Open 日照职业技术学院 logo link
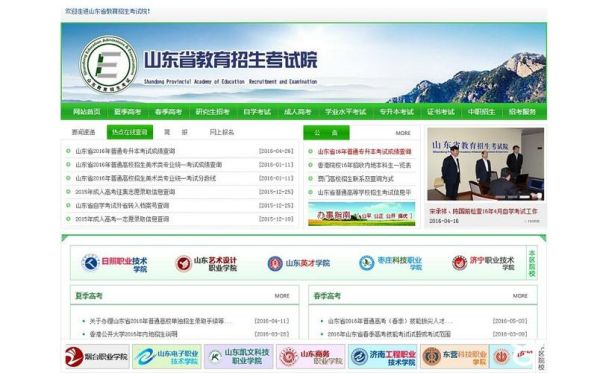This screenshot has width=600, height=373. (114, 263)
